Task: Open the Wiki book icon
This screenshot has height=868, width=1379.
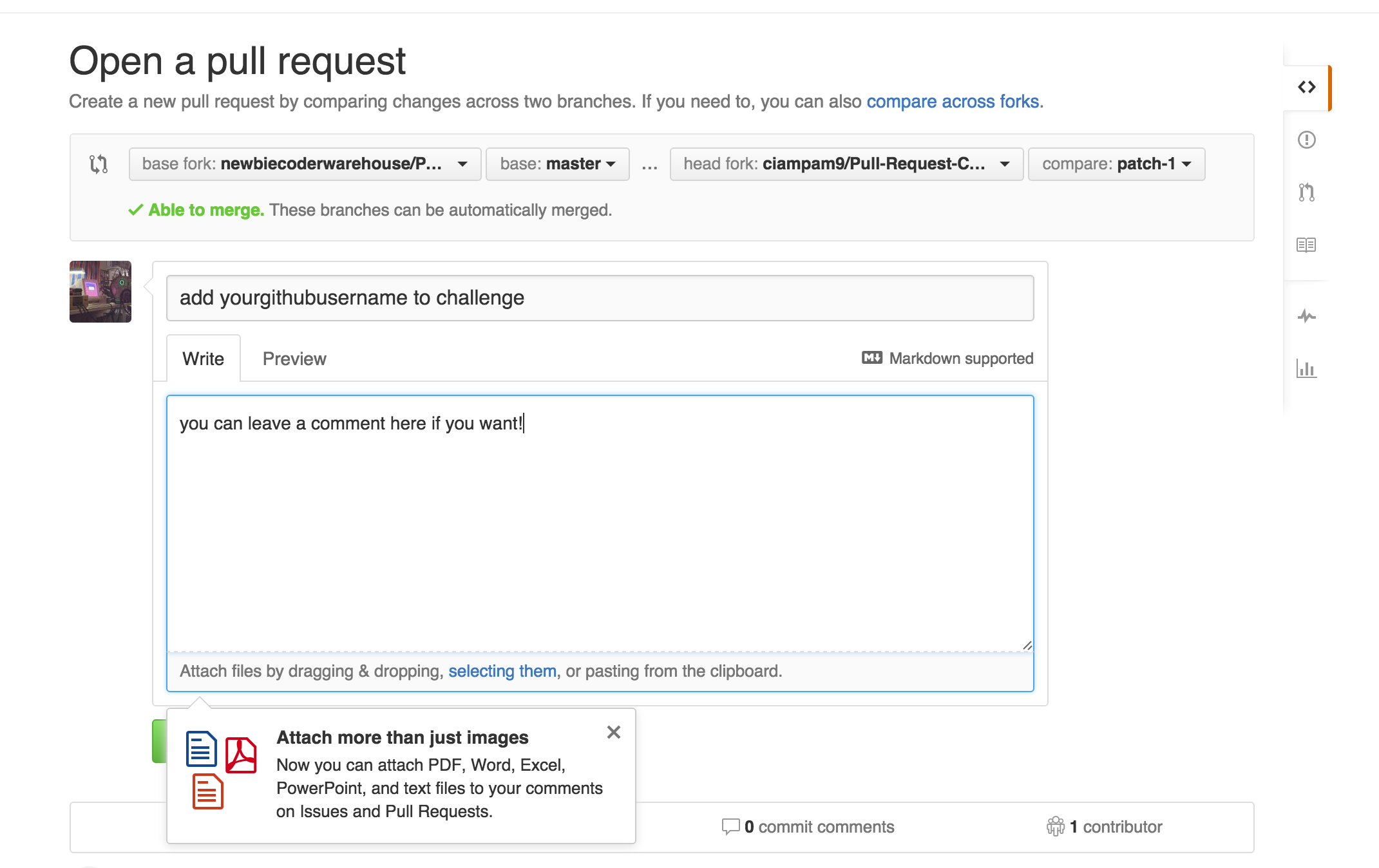Action: (x=1306, y=245)
